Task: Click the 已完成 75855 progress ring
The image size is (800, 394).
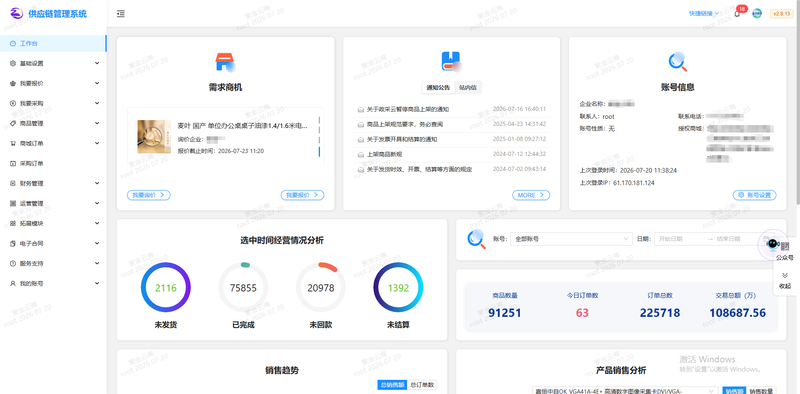Action: pyautogui.click(x=243, y=288)
